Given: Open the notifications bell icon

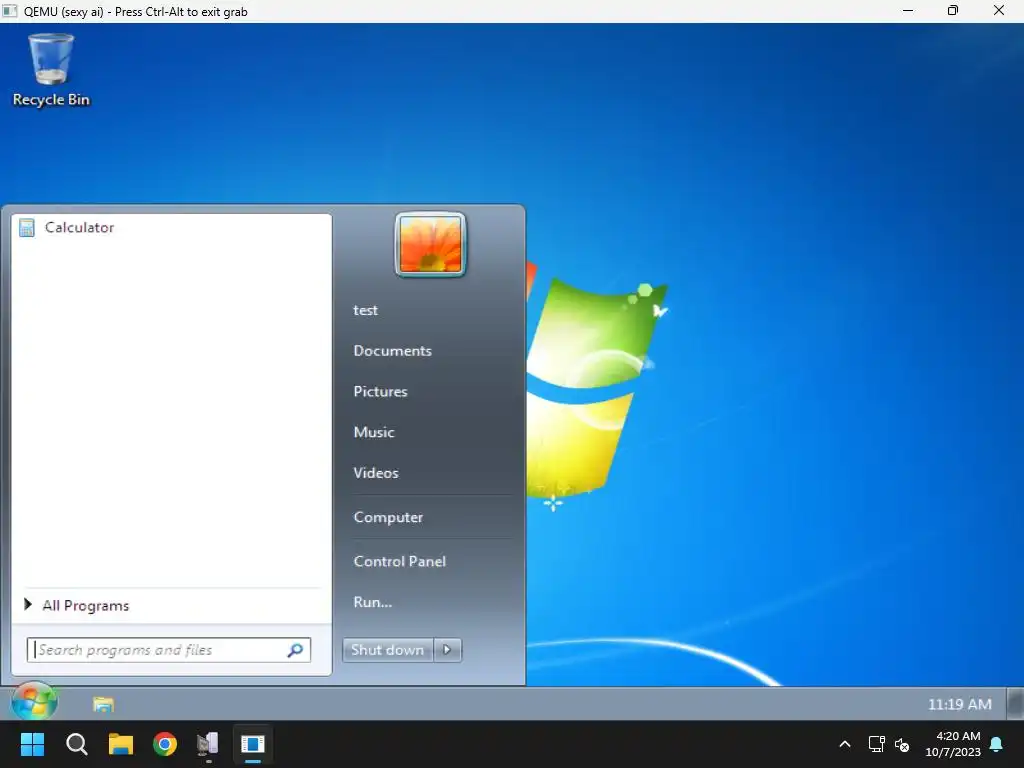Looking at the screenshot, I should point(997,744).
